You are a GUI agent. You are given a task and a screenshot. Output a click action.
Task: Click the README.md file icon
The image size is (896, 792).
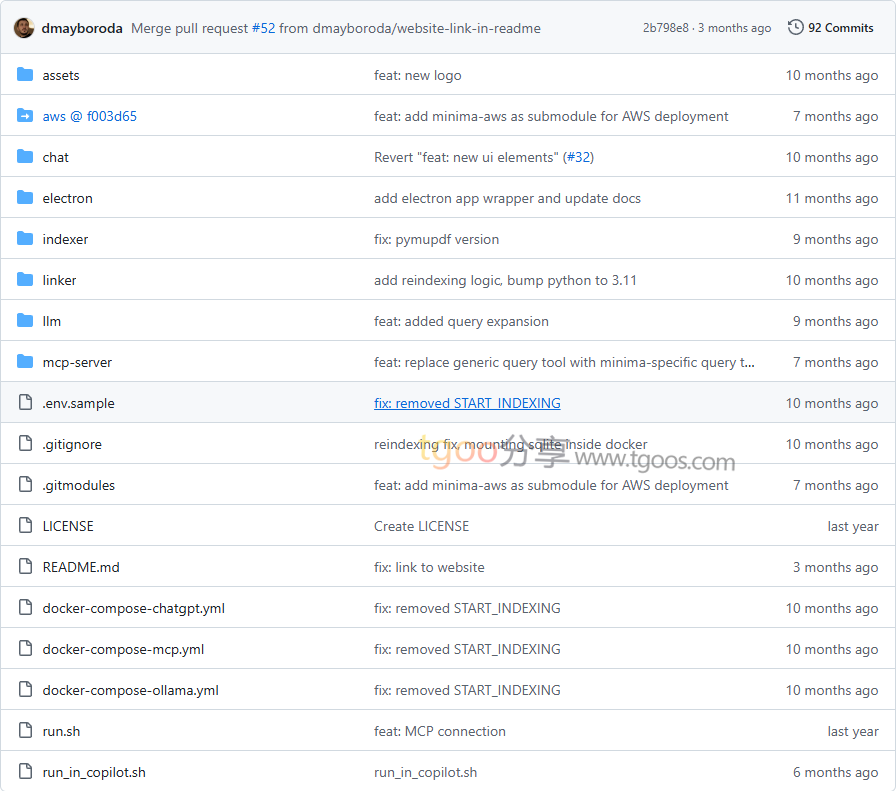click(x=25, y=567)
